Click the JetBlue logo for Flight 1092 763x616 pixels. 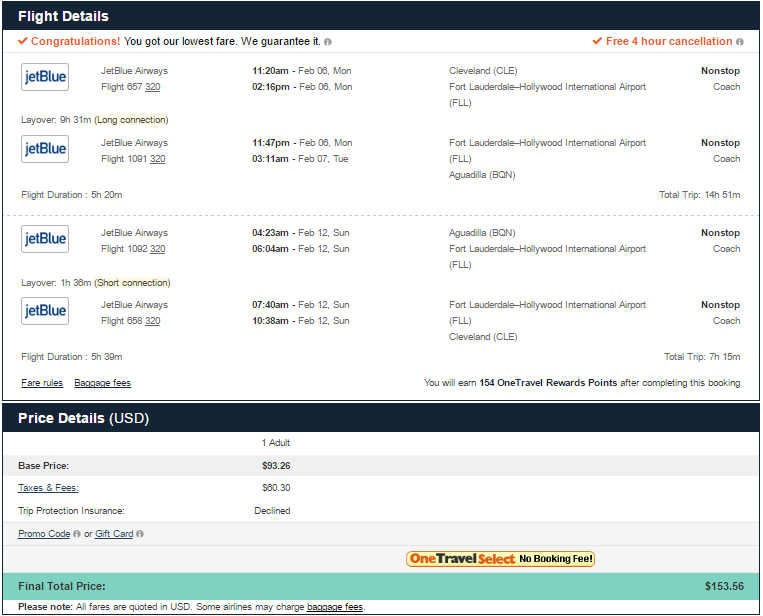(x=45, y=239)
